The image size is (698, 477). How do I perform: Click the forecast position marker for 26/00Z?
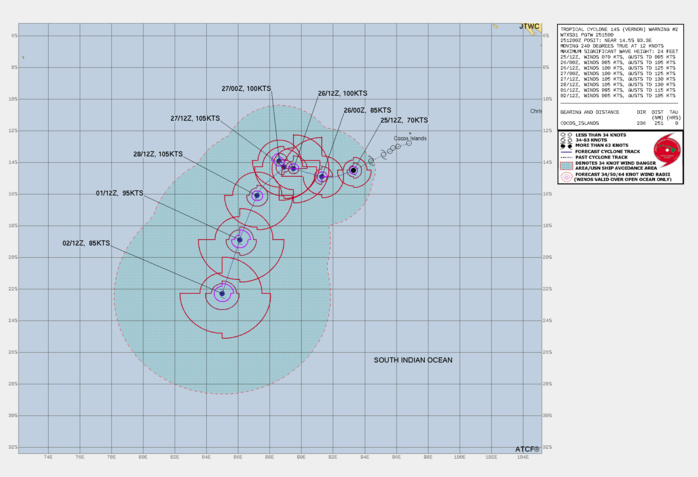click(322, 177)
